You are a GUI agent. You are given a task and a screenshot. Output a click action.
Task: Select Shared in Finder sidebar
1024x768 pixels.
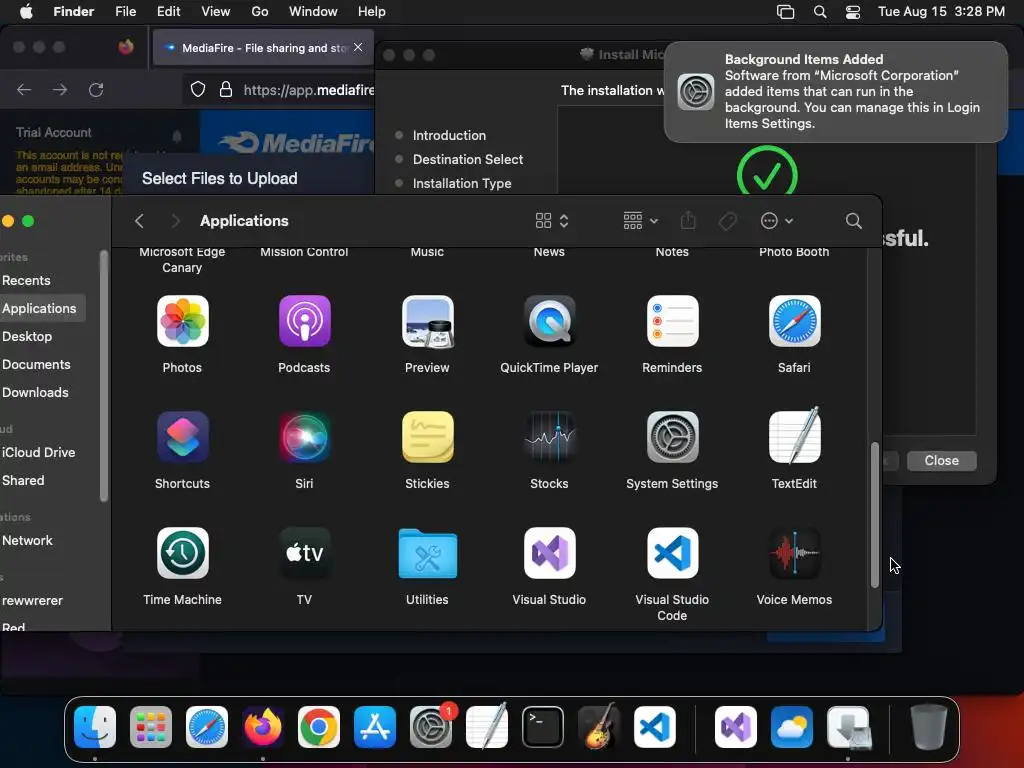tap(24, 480)
